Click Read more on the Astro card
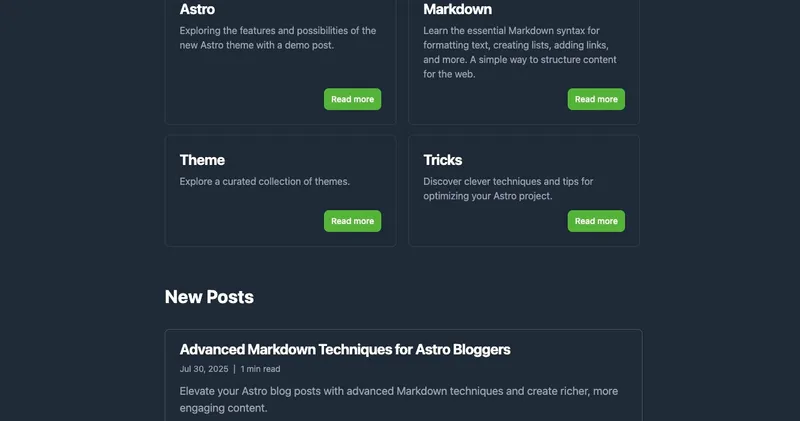 pyautogui.click(x=352, y=99)
